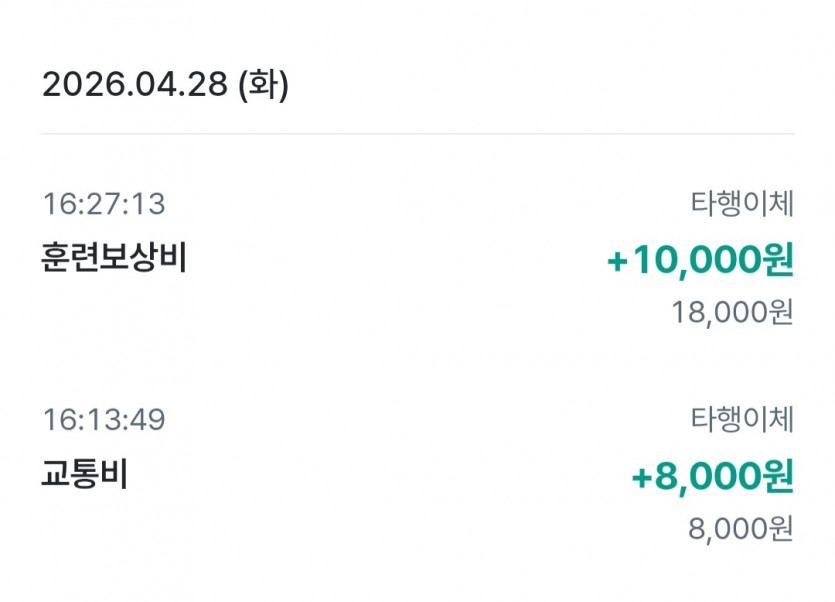
Task: Select the 16:13:49 timestamp
Action: click(x=104, y=420)
